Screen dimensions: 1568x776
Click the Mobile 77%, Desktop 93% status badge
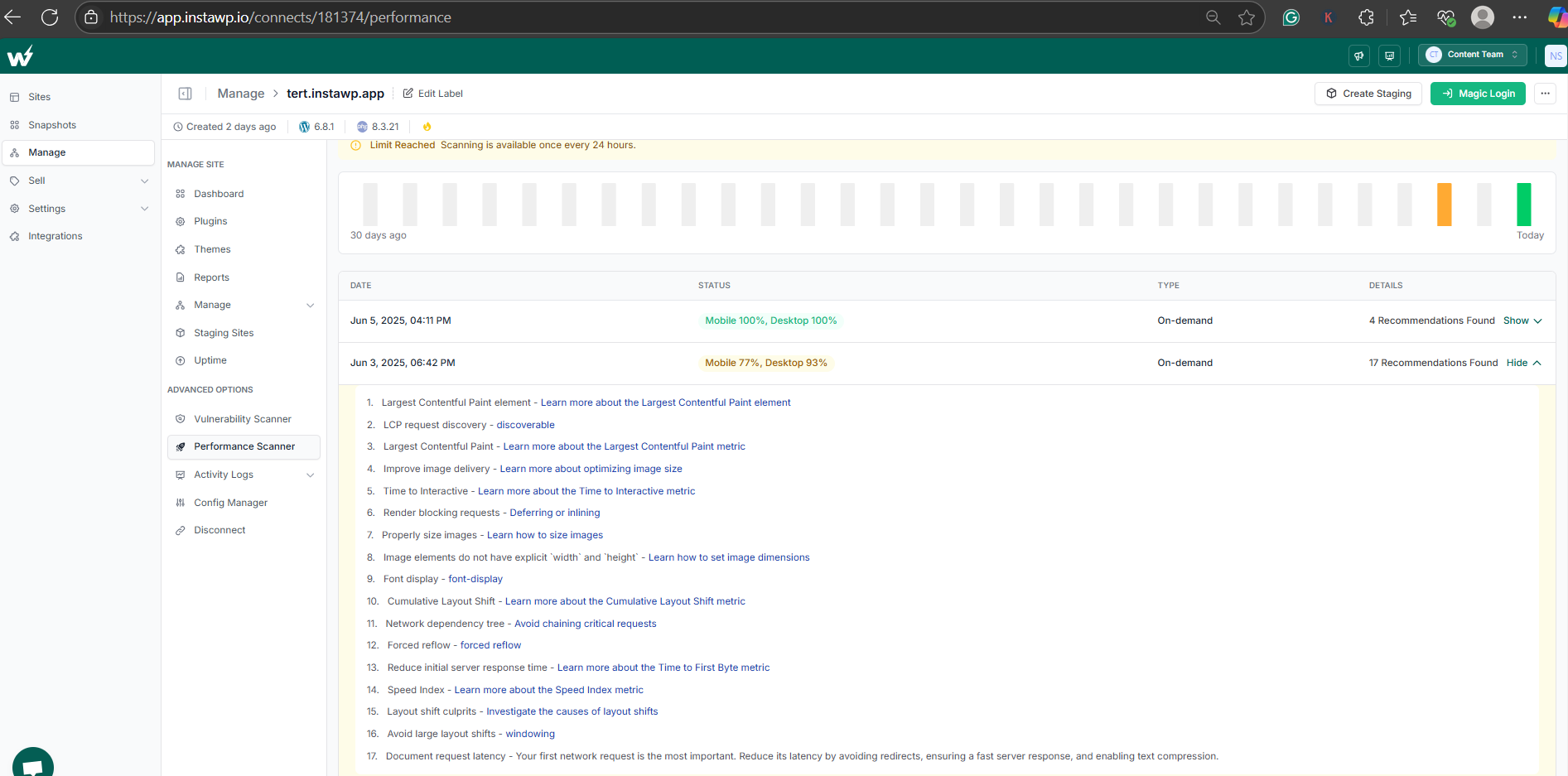(766, 363)
